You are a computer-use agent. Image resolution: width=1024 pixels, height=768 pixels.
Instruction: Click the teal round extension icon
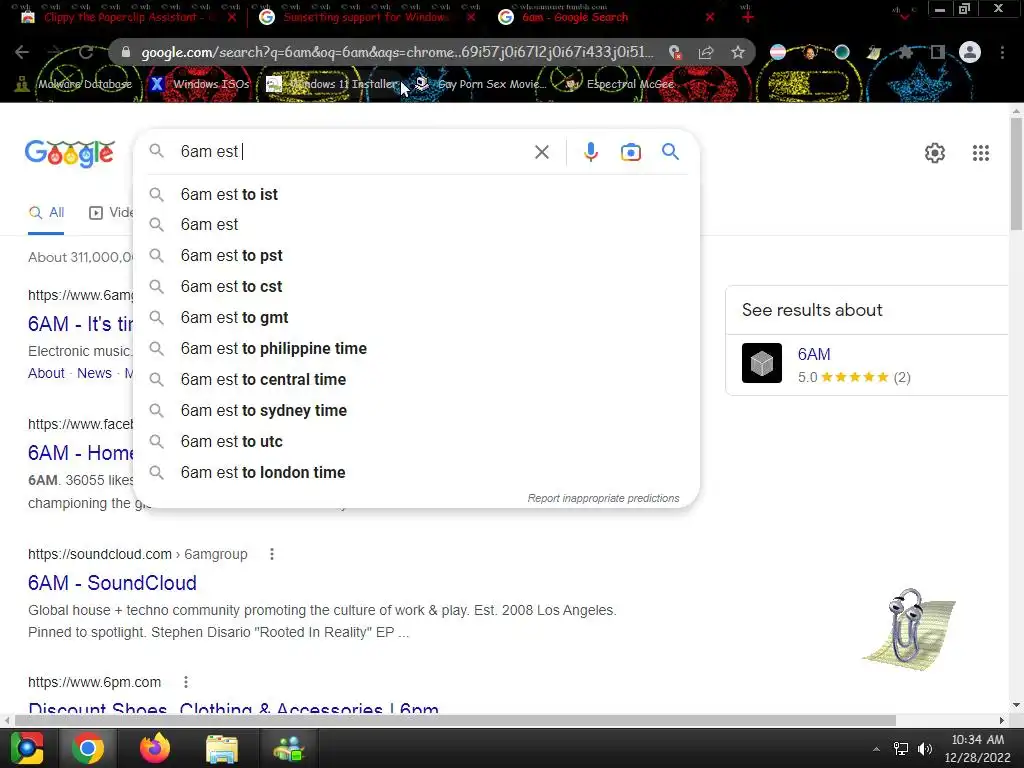pos(842,52)
